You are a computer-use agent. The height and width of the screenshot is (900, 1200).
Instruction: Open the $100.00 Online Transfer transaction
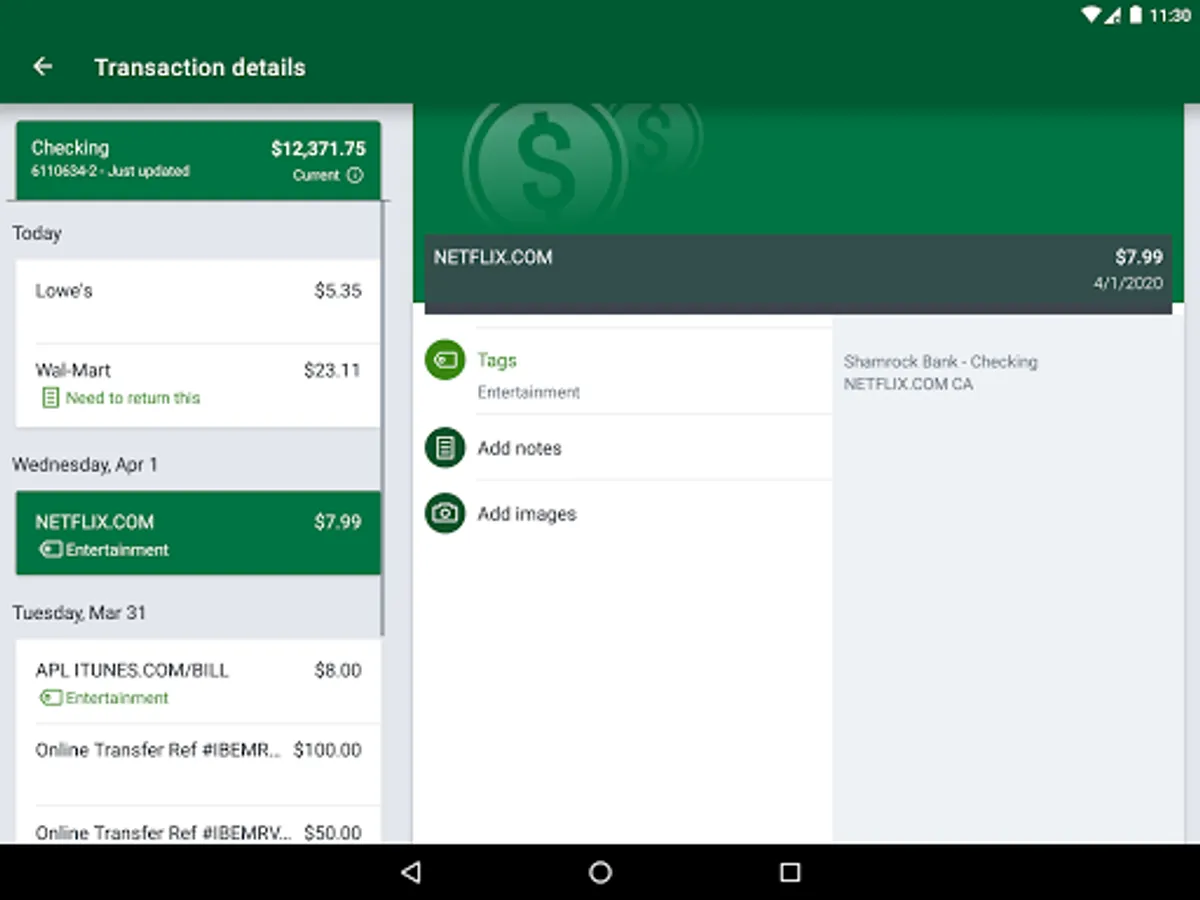tap(198, 764)
